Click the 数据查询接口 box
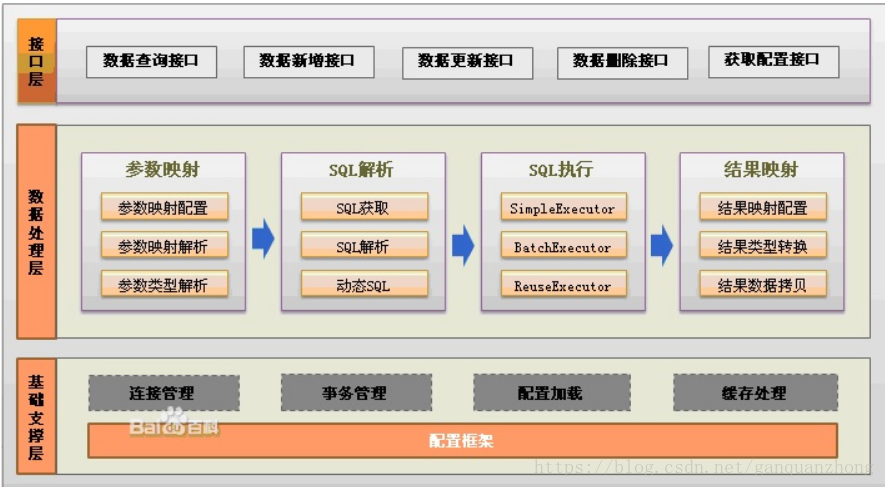Image resolution: width=885 pixels, height=487 pixels. (151, 62)
